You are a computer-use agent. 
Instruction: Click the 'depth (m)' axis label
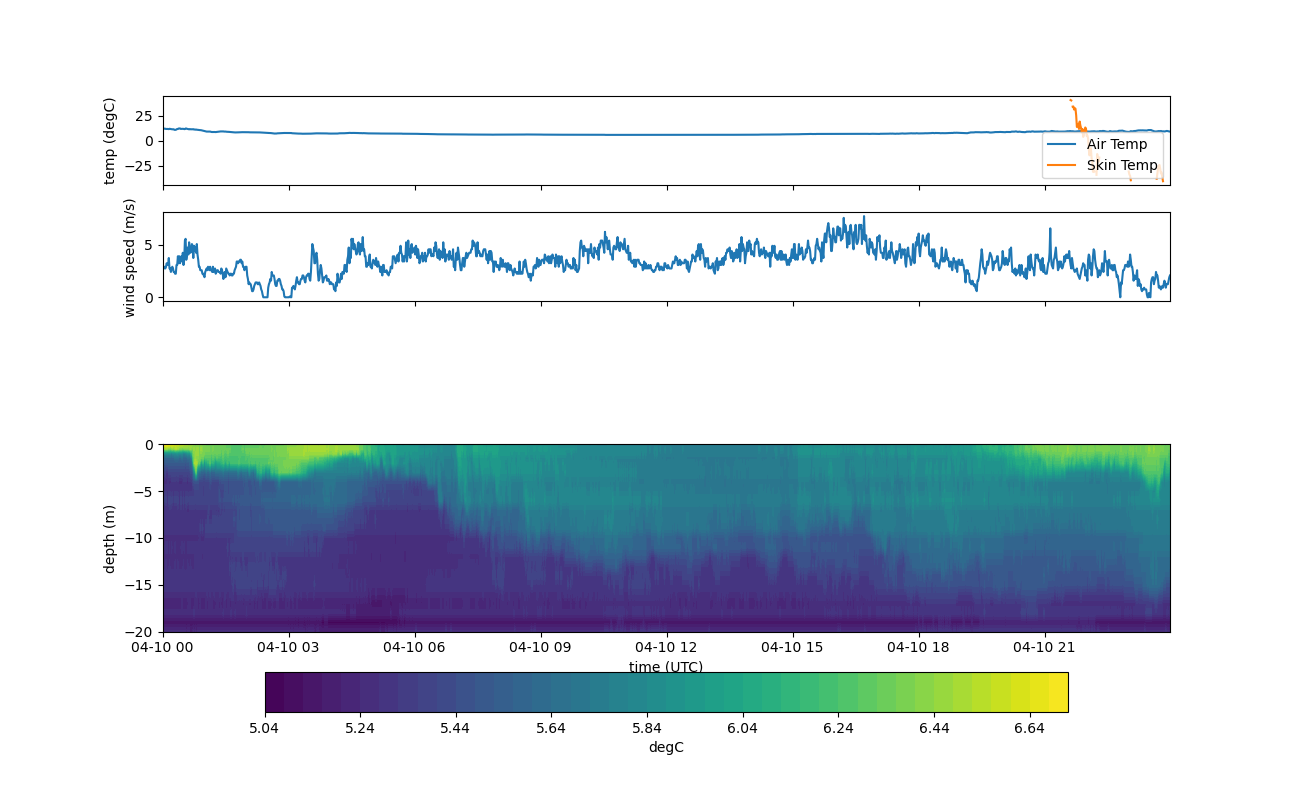110,538
